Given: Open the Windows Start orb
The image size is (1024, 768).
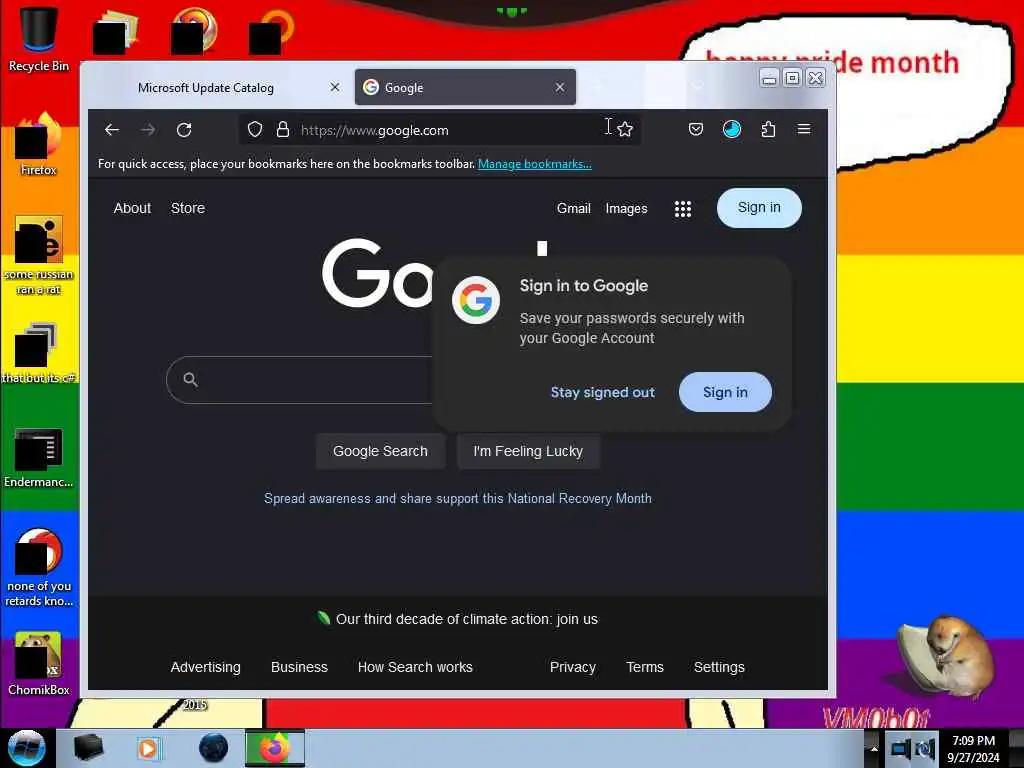Looking at the screenshot, I should (27, 748).
